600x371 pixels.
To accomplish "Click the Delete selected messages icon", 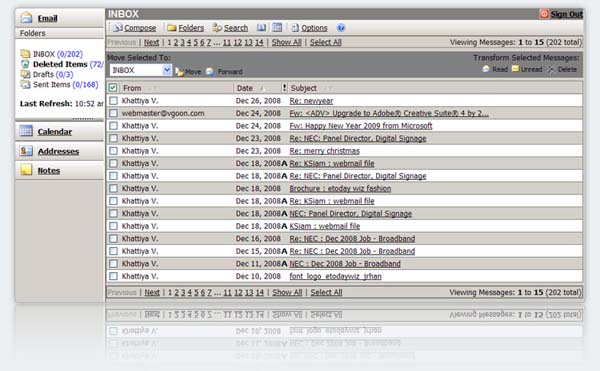I will [550, 70].
